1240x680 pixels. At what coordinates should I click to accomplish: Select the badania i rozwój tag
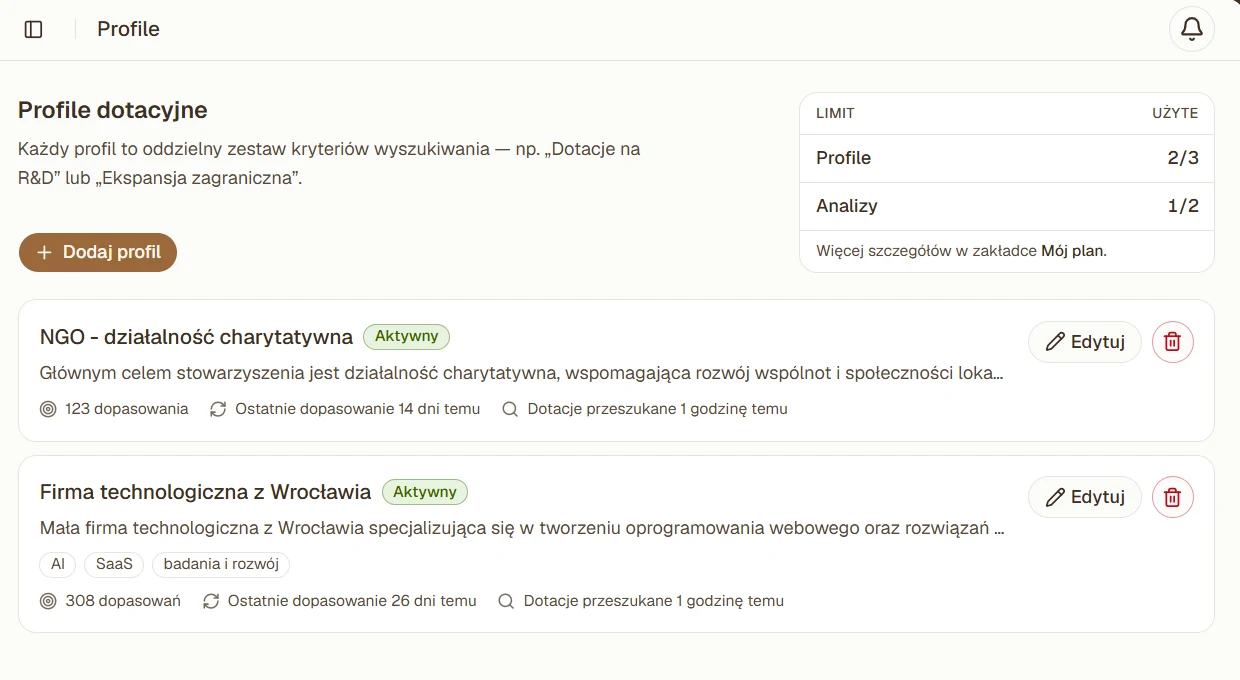pos(221,564)
